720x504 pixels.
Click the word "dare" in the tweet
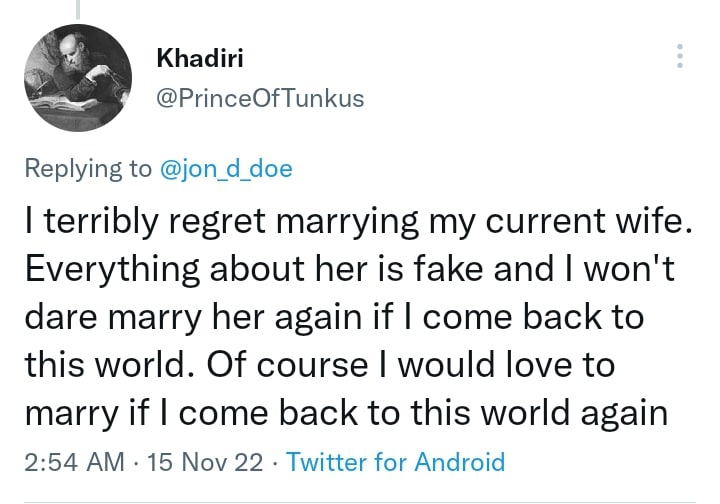(x=60, y=317)
